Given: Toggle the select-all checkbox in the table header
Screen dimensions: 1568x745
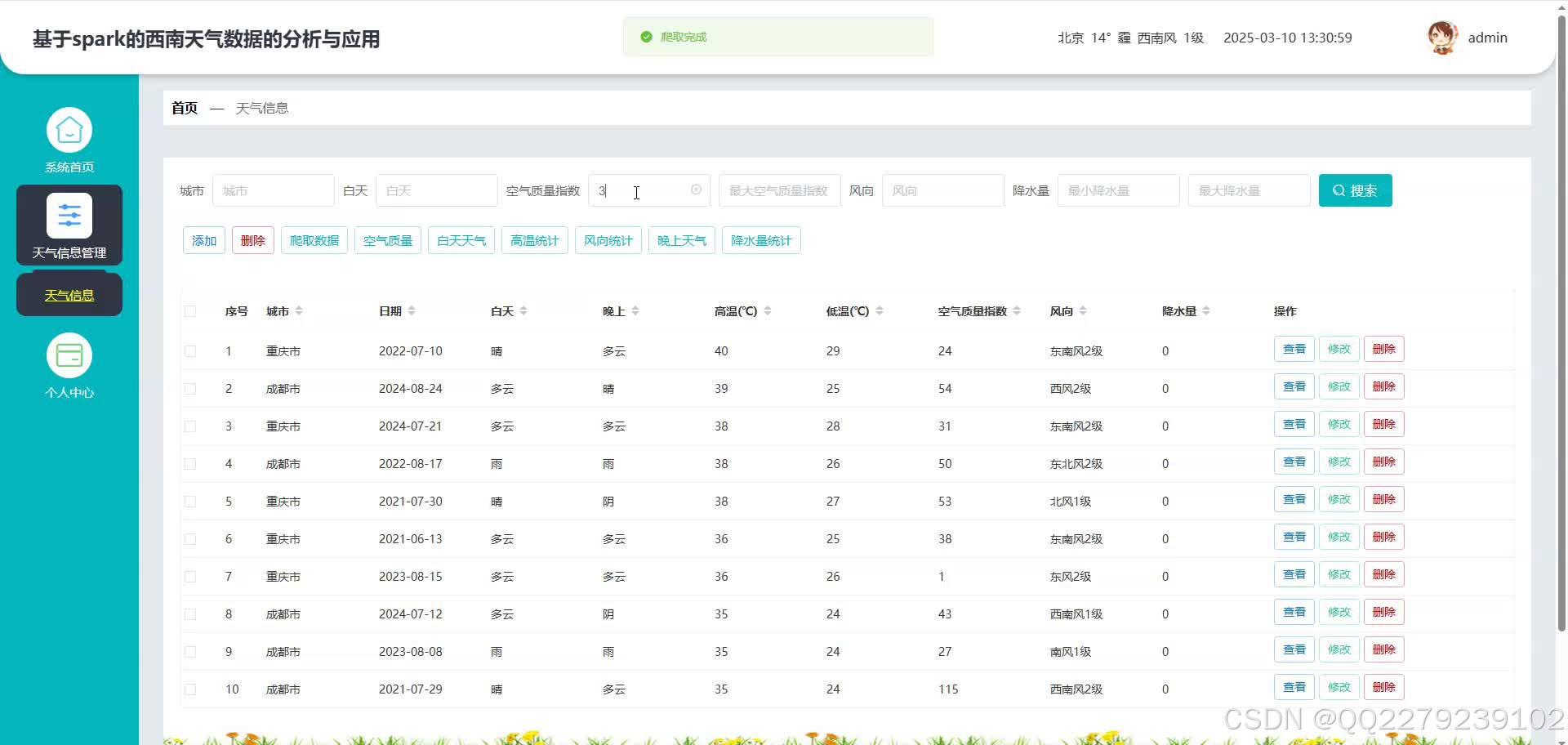Looking at the screenshot, I should (x=190, y=311).
